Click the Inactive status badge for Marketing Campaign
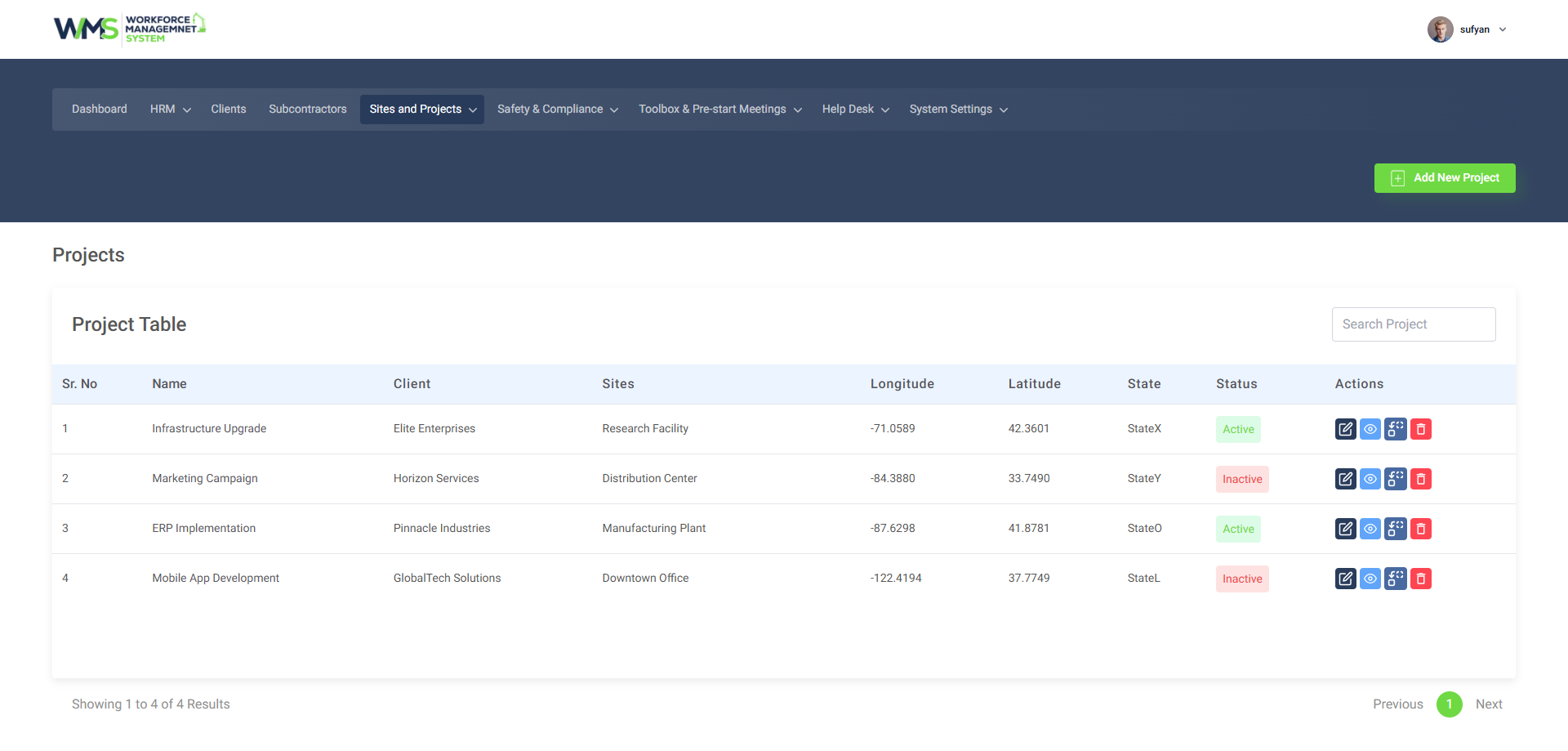This screenshot has height=751, width=1568. point(1241,480)
